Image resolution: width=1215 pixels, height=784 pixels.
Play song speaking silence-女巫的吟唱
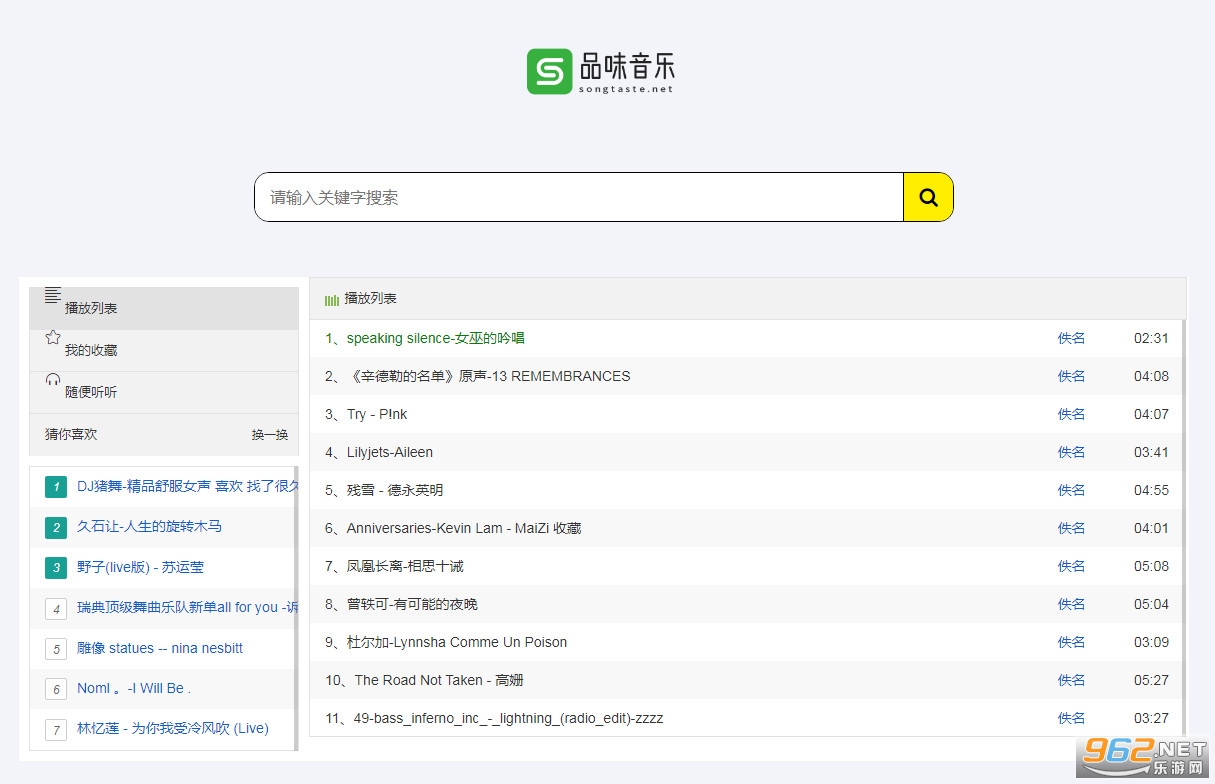435,338
